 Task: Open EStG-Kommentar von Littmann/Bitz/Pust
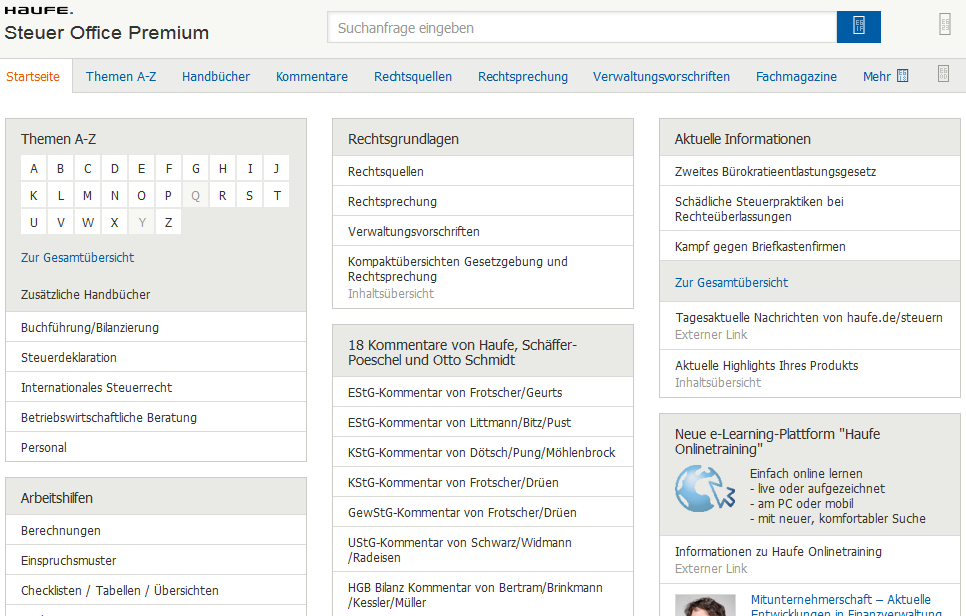[x=483, y=423]
